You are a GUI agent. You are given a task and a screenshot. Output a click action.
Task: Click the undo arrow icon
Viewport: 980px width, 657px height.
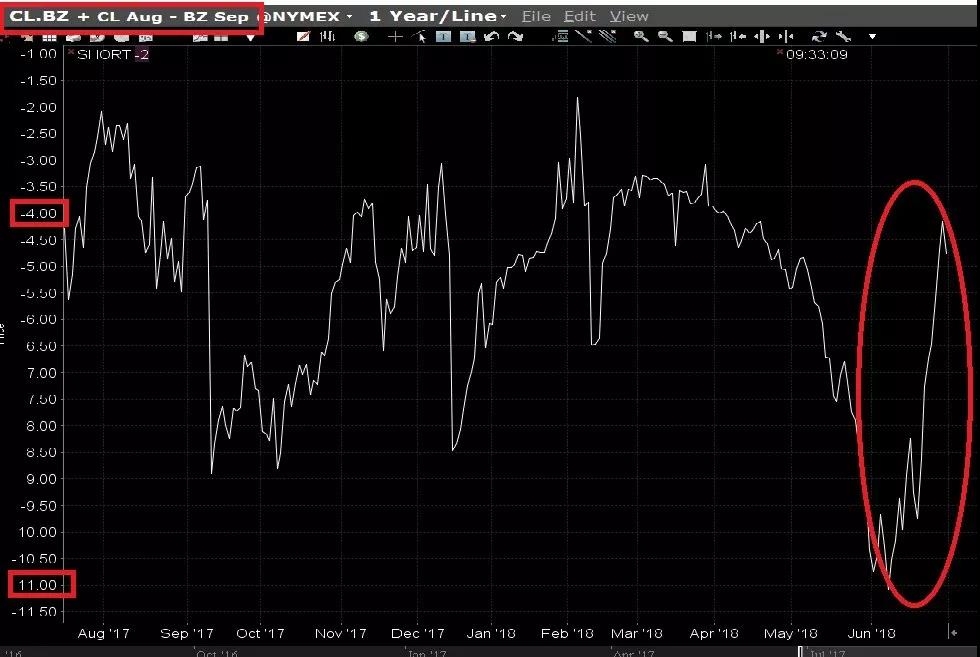point(492,36)
